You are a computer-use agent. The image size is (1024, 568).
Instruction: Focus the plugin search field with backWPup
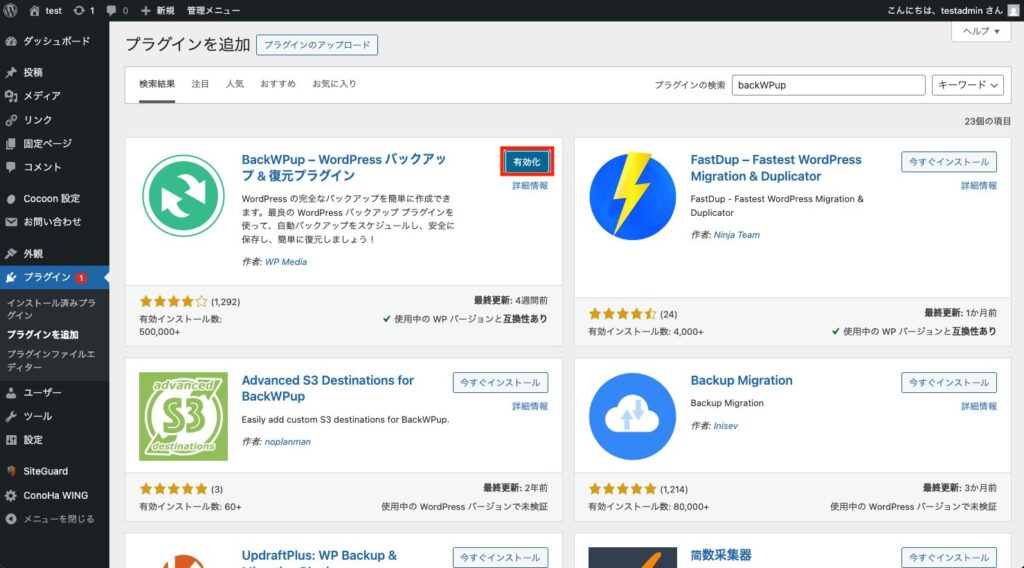tap(828, 85)
